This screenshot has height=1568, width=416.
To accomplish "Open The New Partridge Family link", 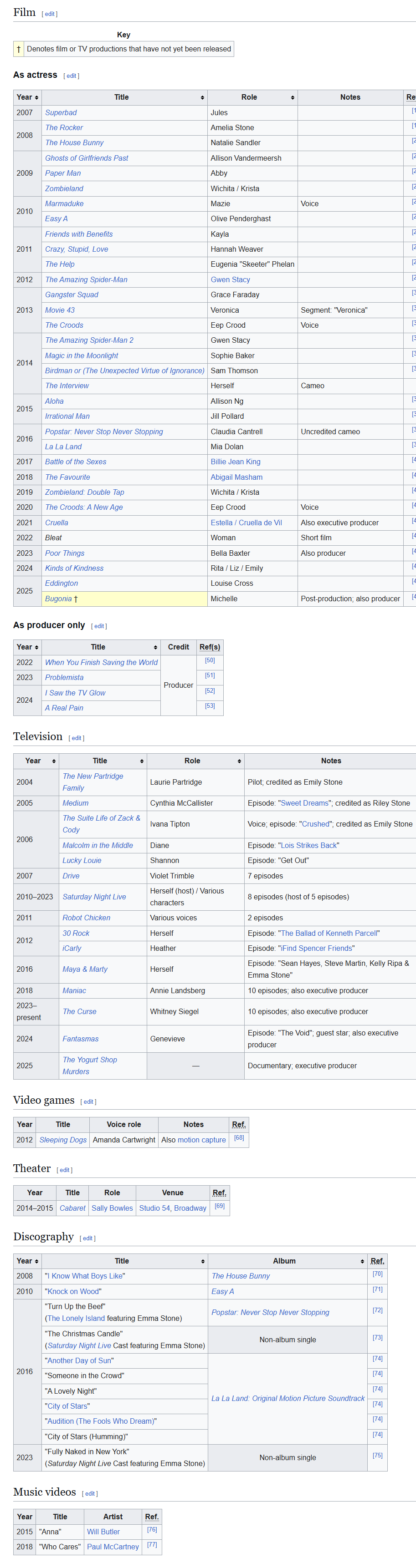I will tap(92, 782).
